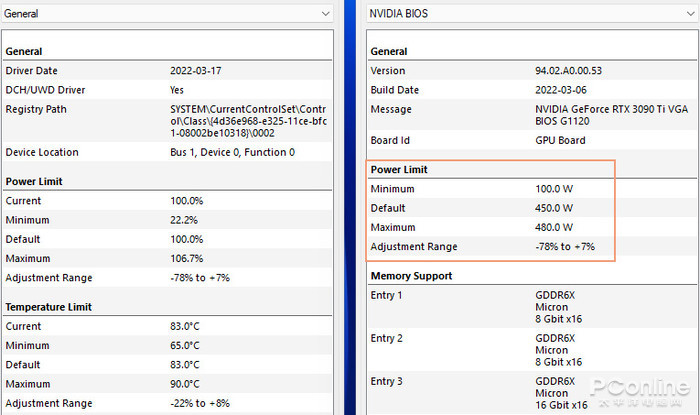The height and width of the screenshot is (415, 700).
Task: Select the Board Id row
Action: (x=532, y=140)
